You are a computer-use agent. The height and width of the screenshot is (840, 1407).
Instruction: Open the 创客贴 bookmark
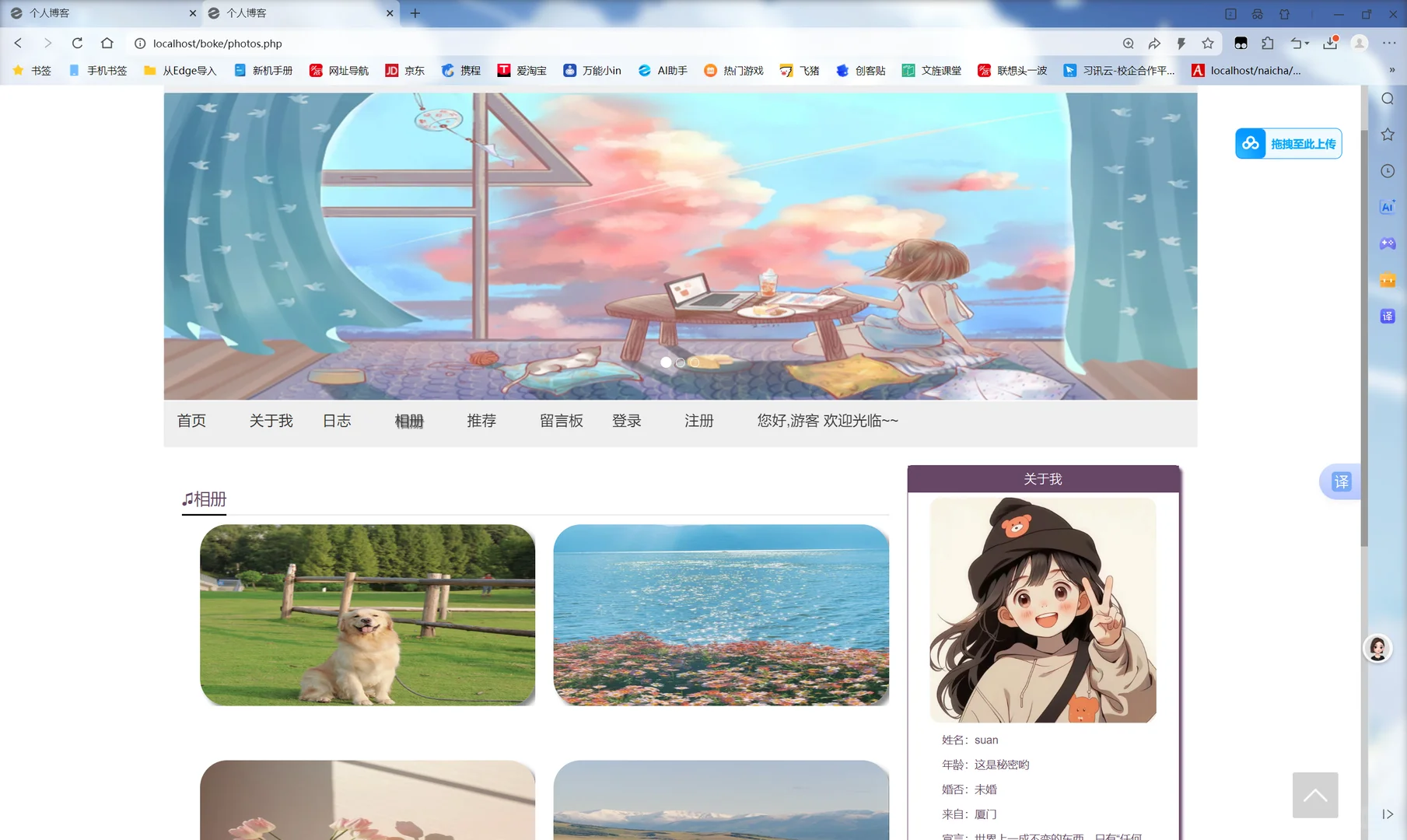point(860,70)
